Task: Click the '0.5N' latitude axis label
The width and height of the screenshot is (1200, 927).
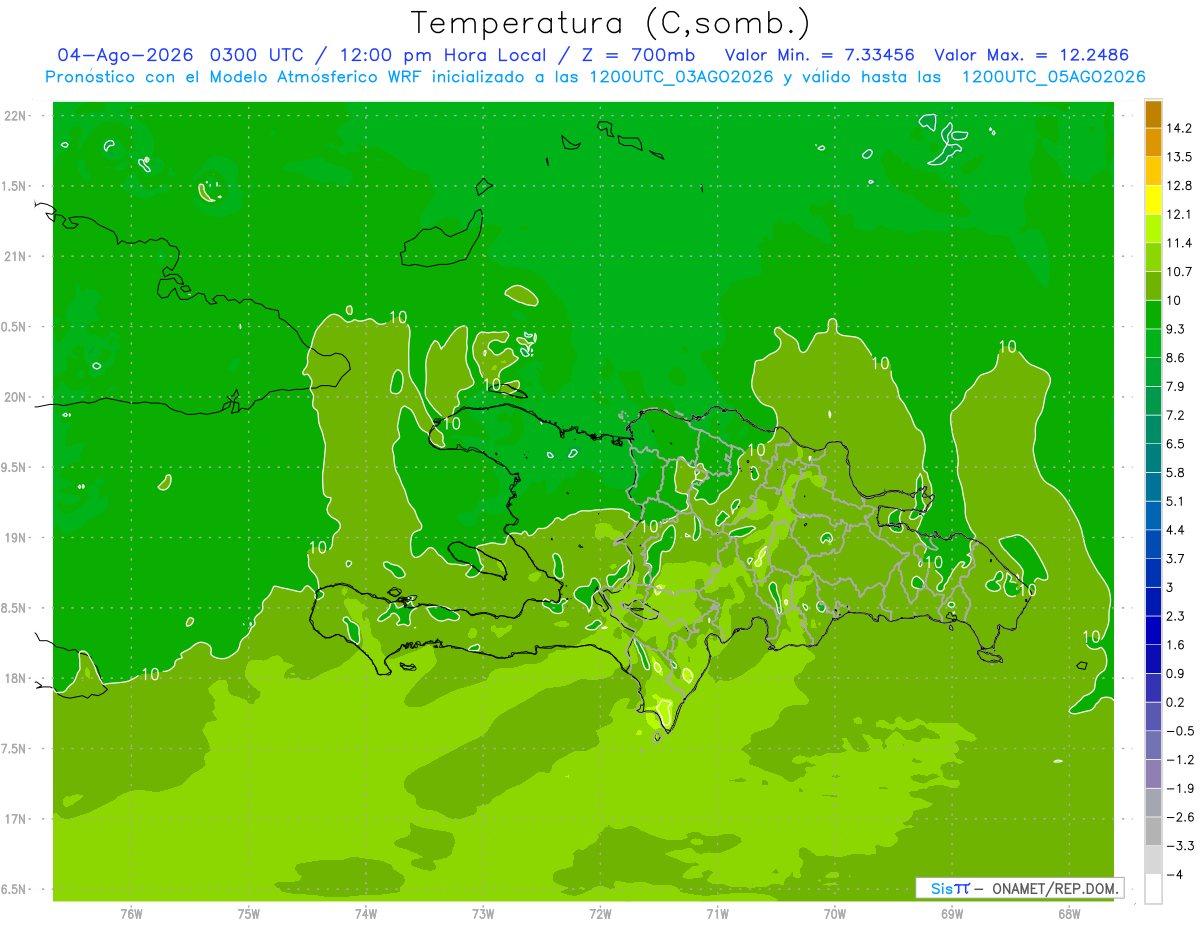Action: pyautogui.click(x=15, y=327)
